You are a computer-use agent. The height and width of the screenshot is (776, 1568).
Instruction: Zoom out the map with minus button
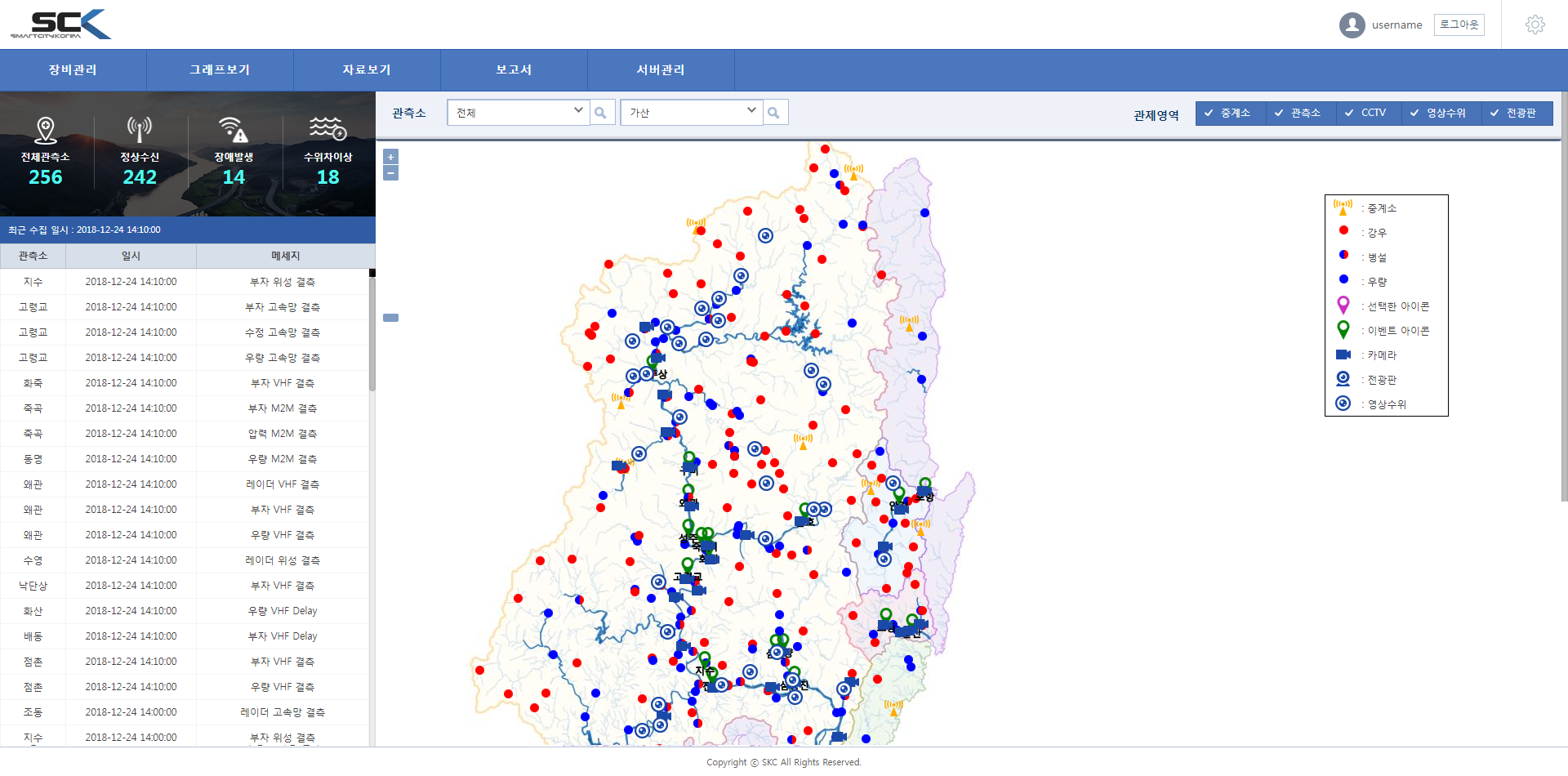click(x=390, y=173)
